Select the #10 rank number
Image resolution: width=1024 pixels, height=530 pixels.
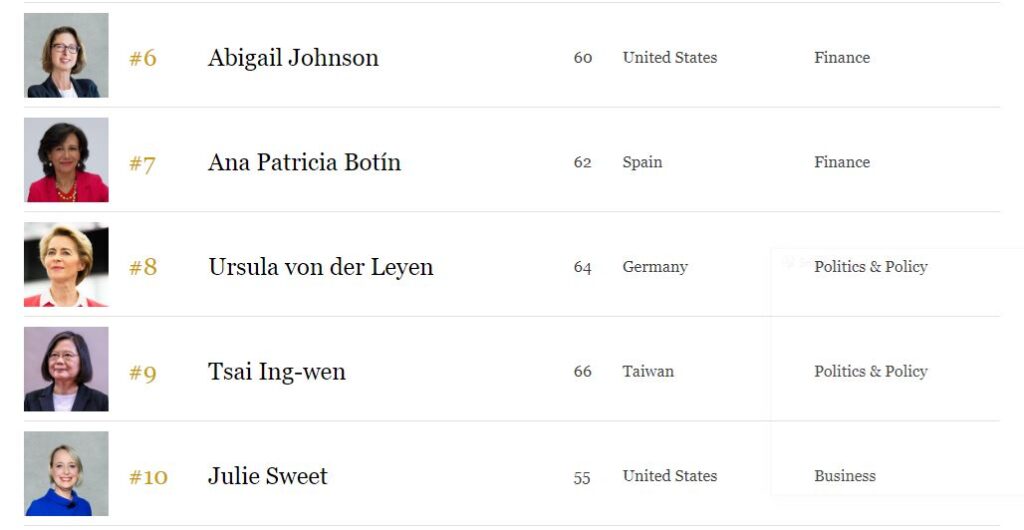point(148,476)
